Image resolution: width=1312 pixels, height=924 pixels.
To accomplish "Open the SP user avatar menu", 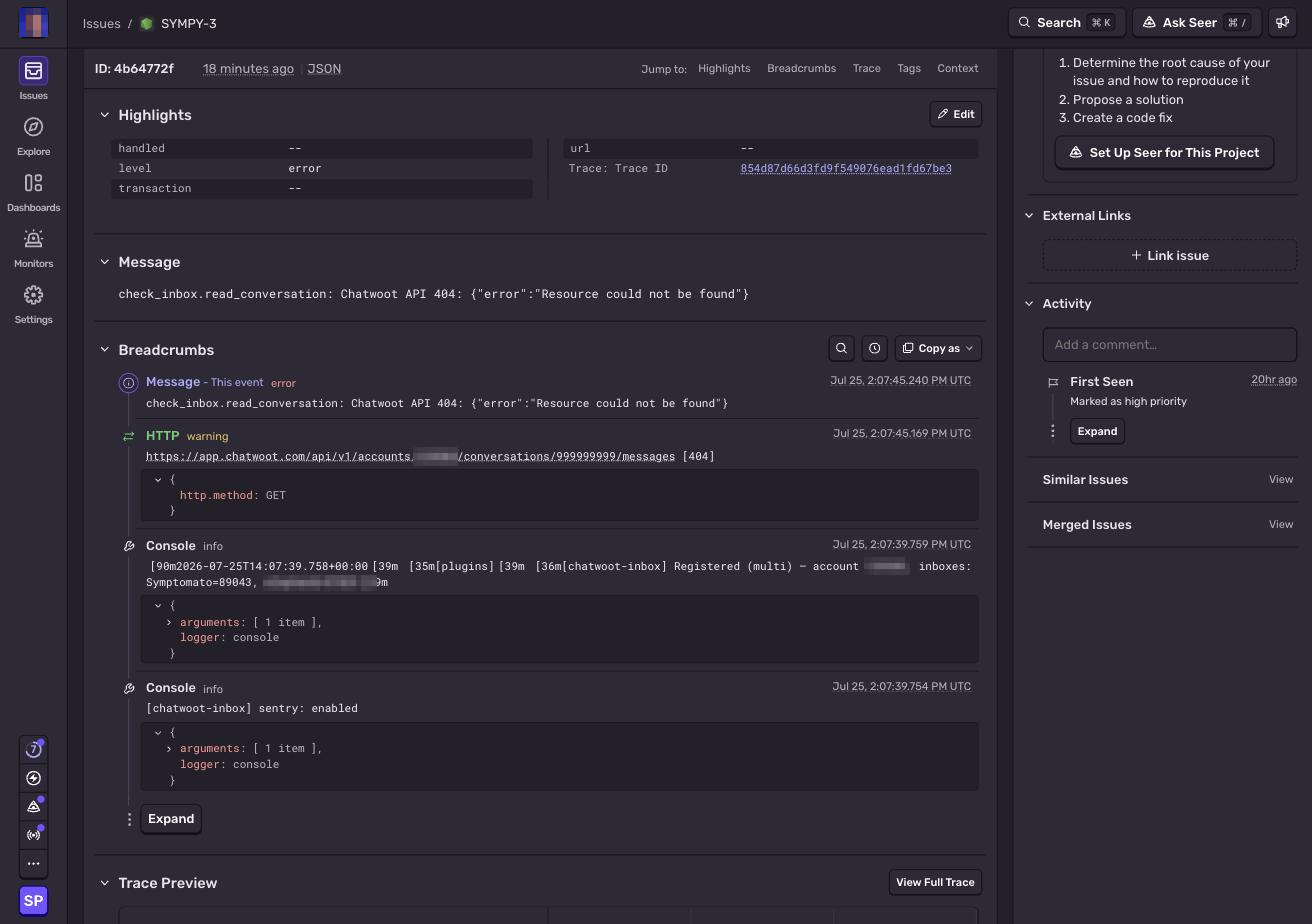I will pos(33,901).
